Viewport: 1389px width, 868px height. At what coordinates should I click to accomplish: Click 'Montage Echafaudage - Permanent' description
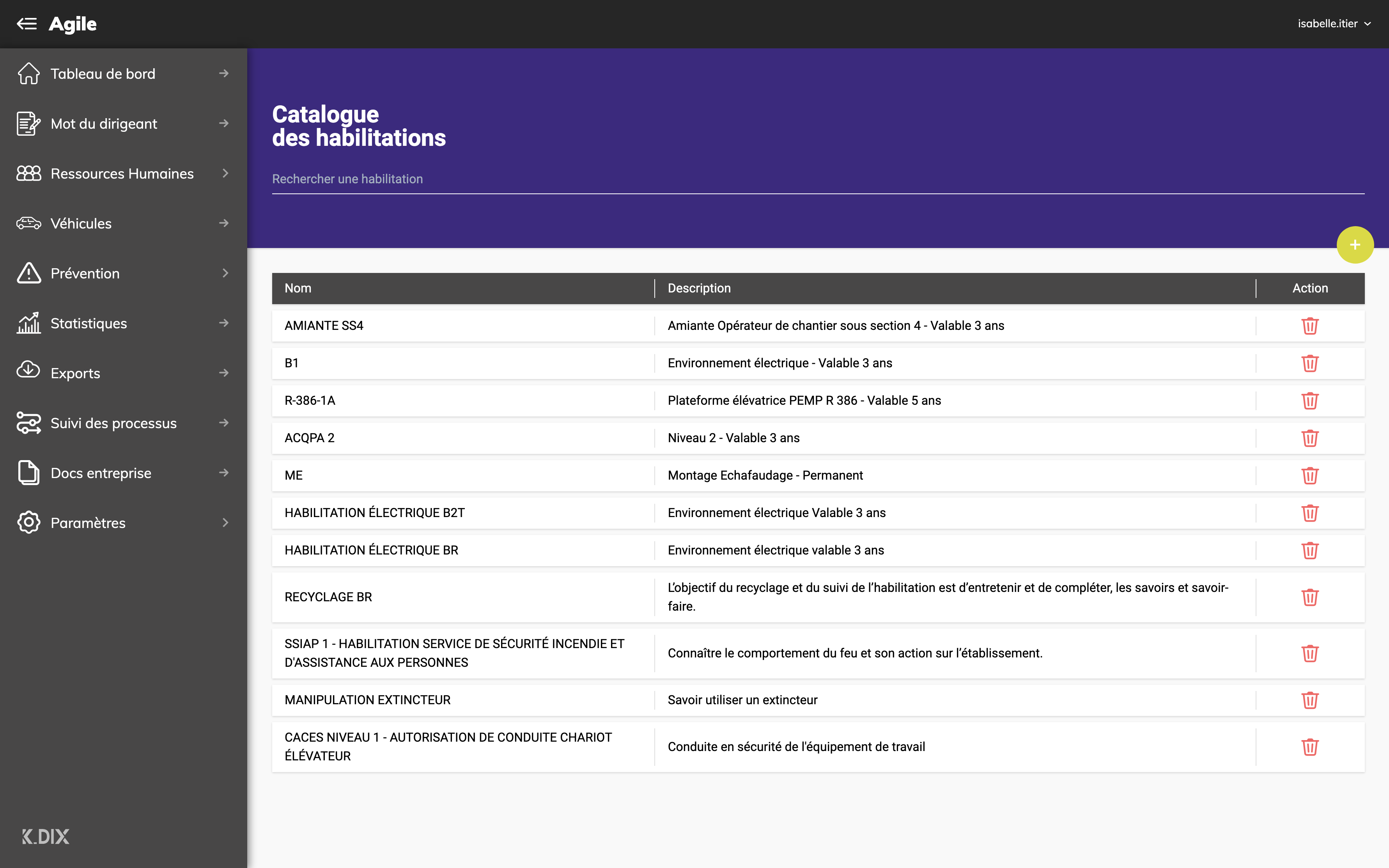point(765,475)
